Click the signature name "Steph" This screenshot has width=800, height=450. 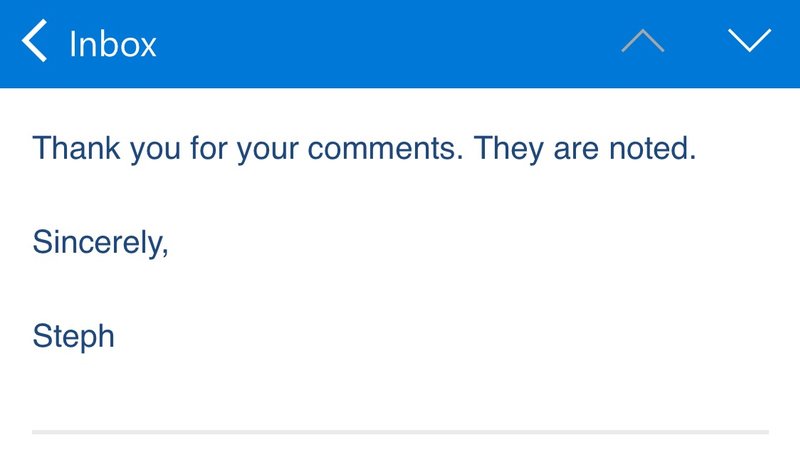pyautogui.click(x=73, y=336)
